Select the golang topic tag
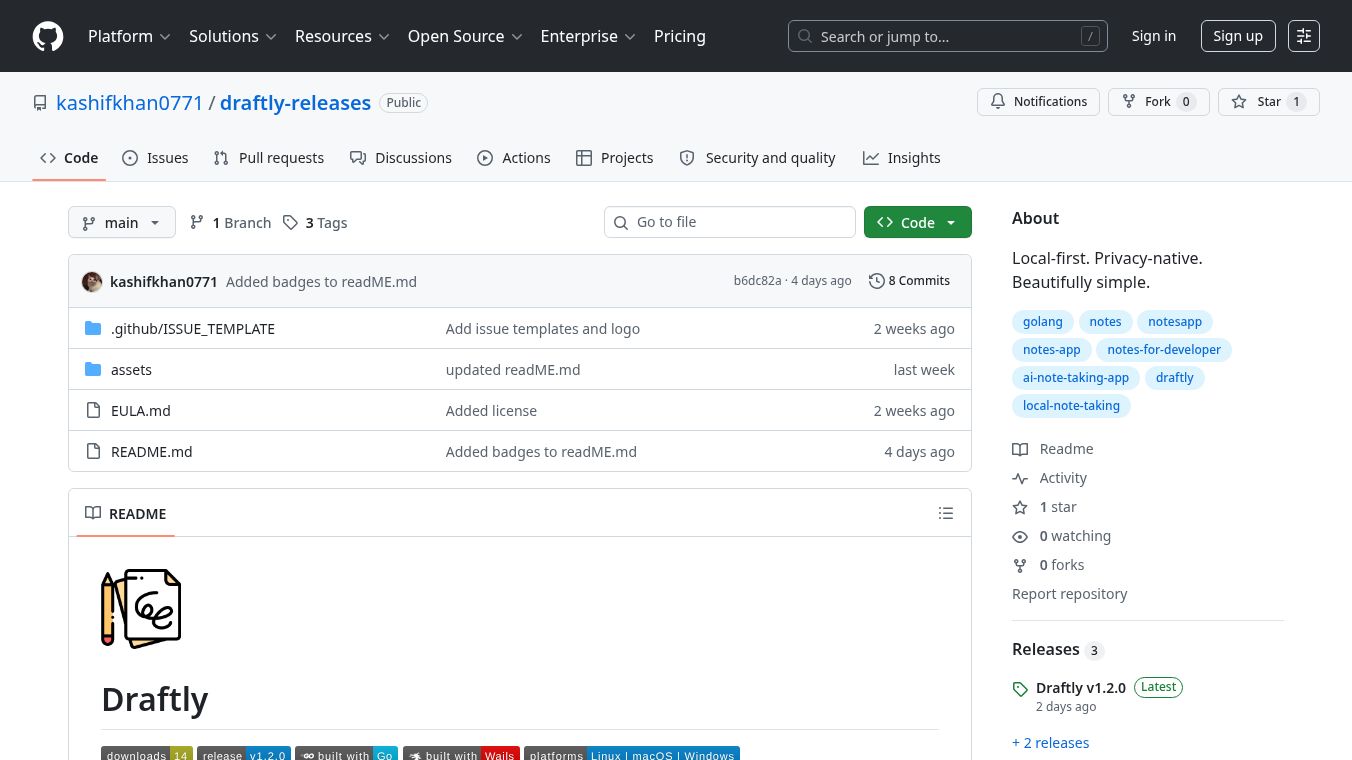 point(1043,322)
